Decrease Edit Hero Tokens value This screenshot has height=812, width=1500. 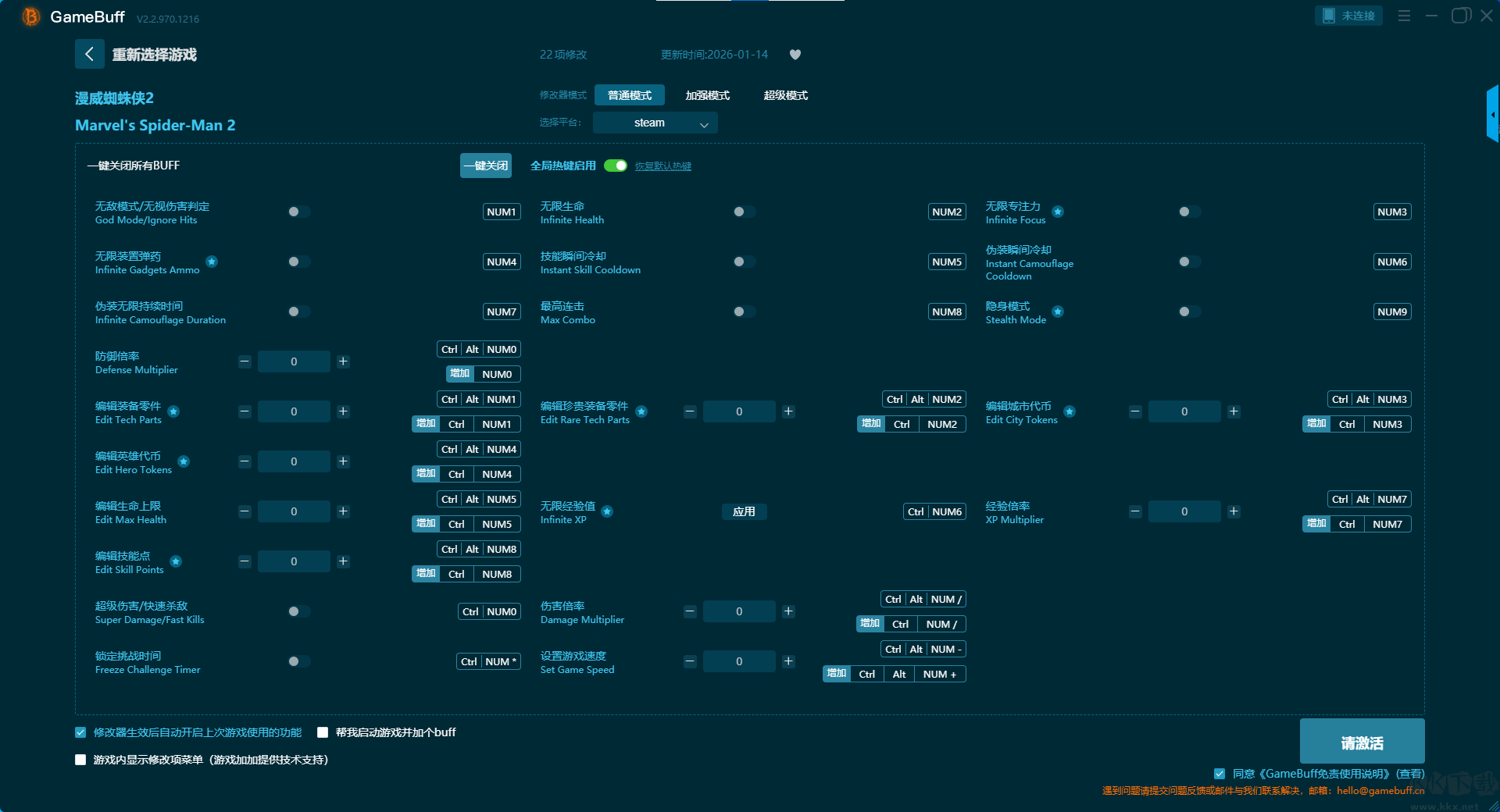click(245, 461)
